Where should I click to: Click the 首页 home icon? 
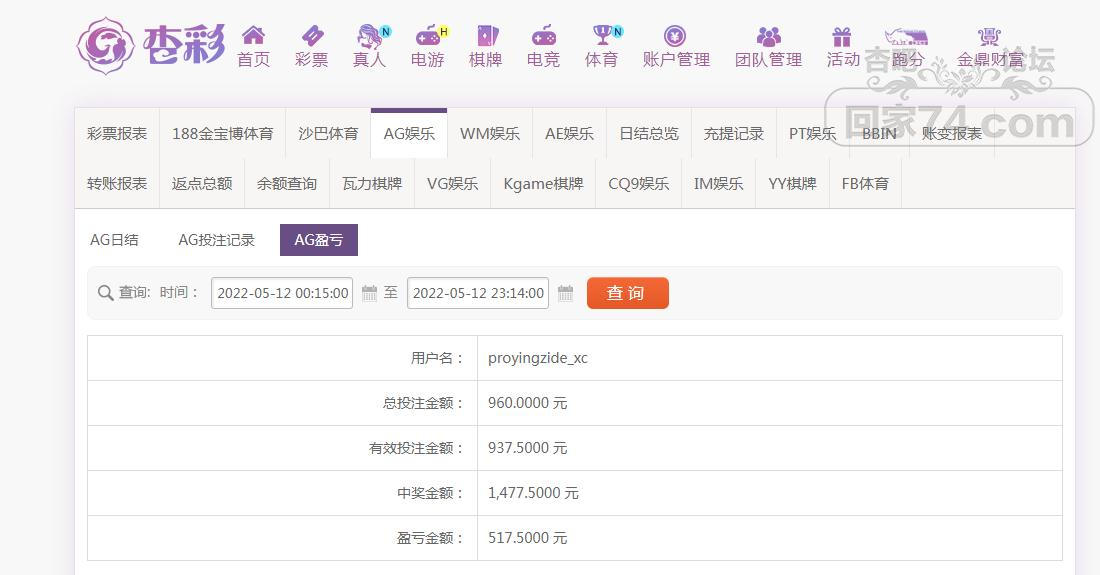[x=253, y=37]
